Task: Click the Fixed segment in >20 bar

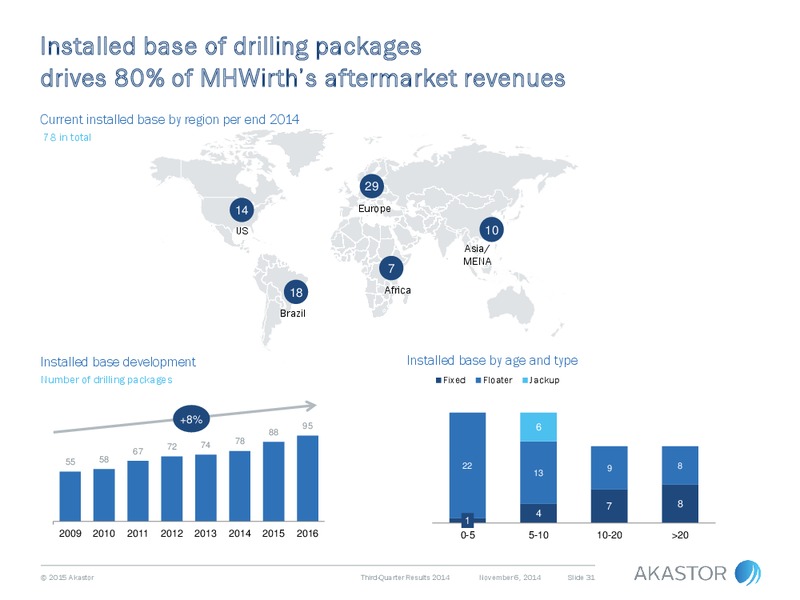Action: coord(680,504)
